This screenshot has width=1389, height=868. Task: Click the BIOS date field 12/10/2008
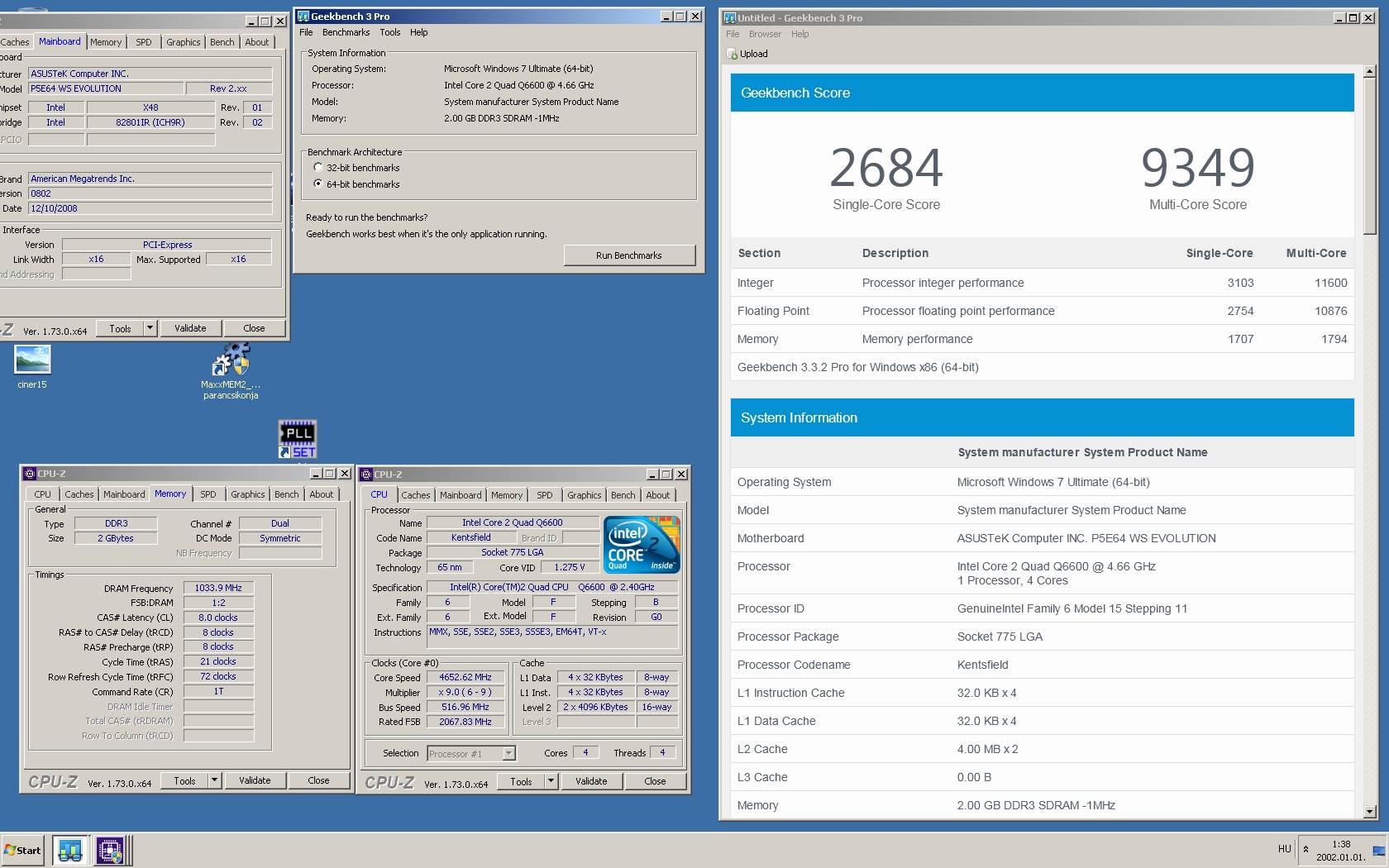[x=150, y=208]
